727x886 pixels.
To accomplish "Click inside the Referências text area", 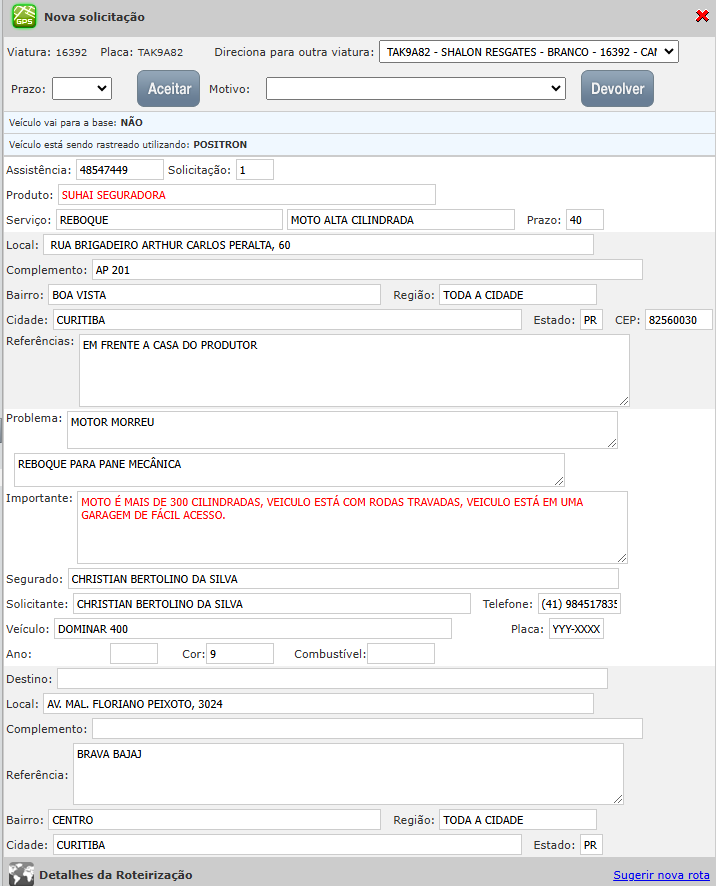I will click(x=354, y=370).
